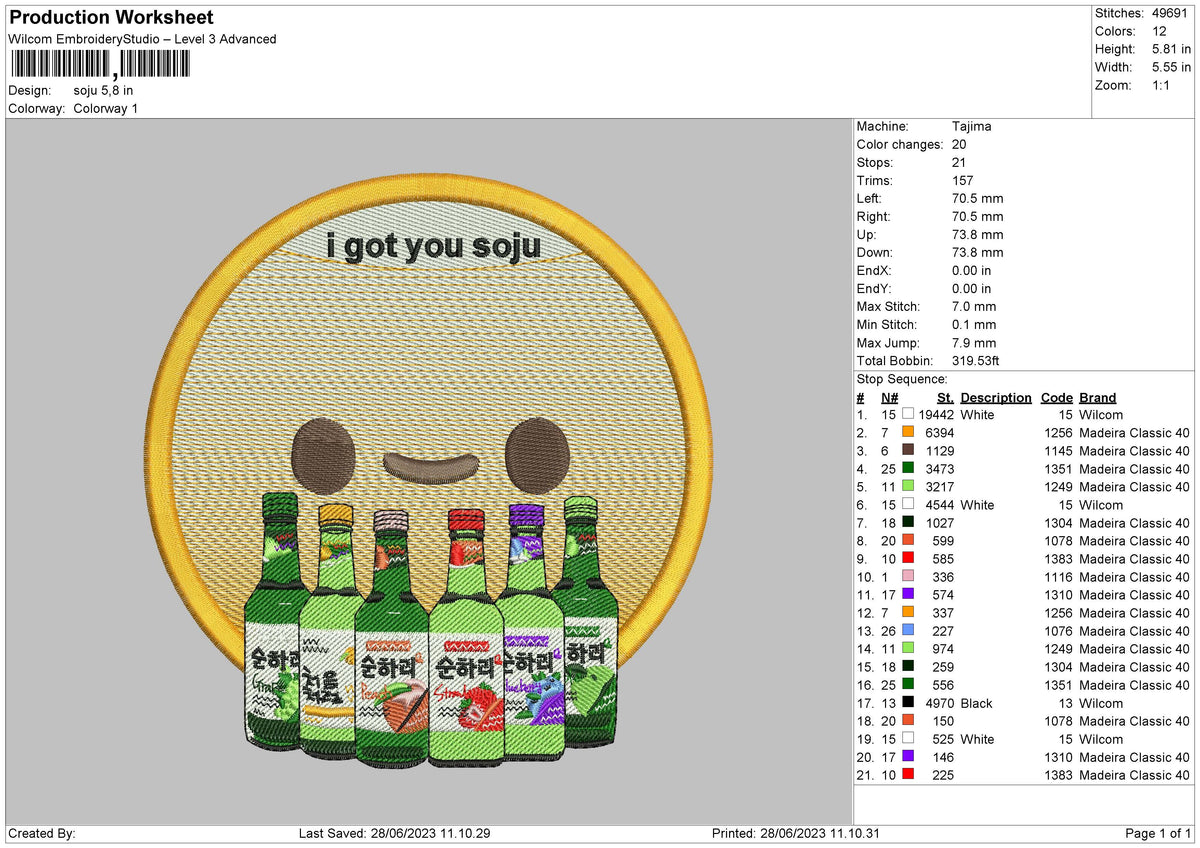Screen dimensions: 1200x848
Task: Click the N# column header
Action: point(889,397)
